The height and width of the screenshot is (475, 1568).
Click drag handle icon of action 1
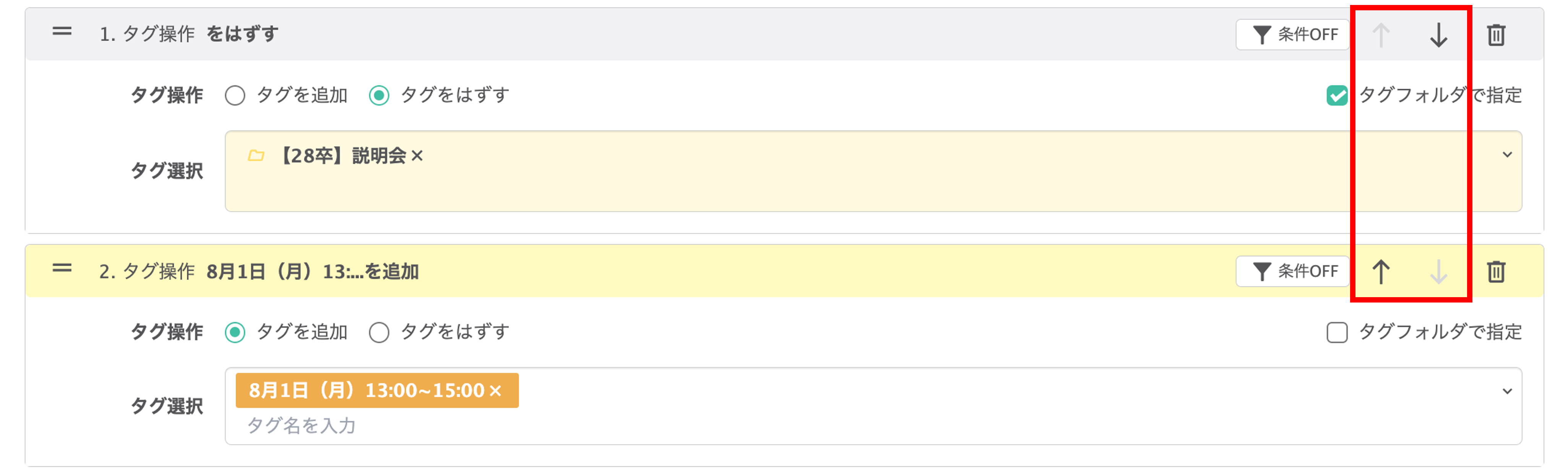[62, 32]
